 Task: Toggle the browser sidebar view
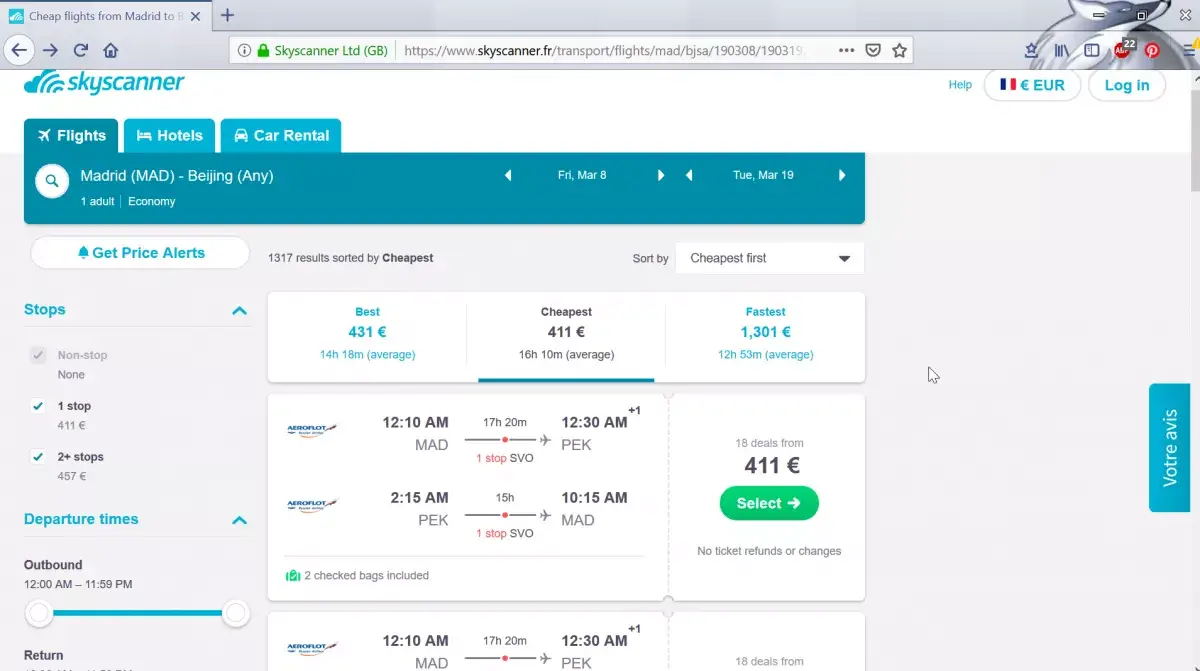[1092, 50]
